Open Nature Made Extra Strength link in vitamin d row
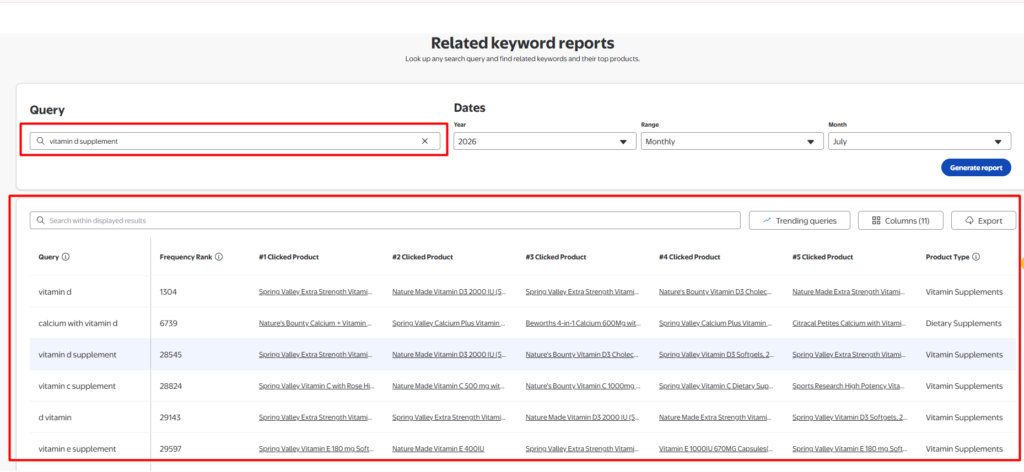This screenshot has width=1024, height=472. [x=850, y=292]
